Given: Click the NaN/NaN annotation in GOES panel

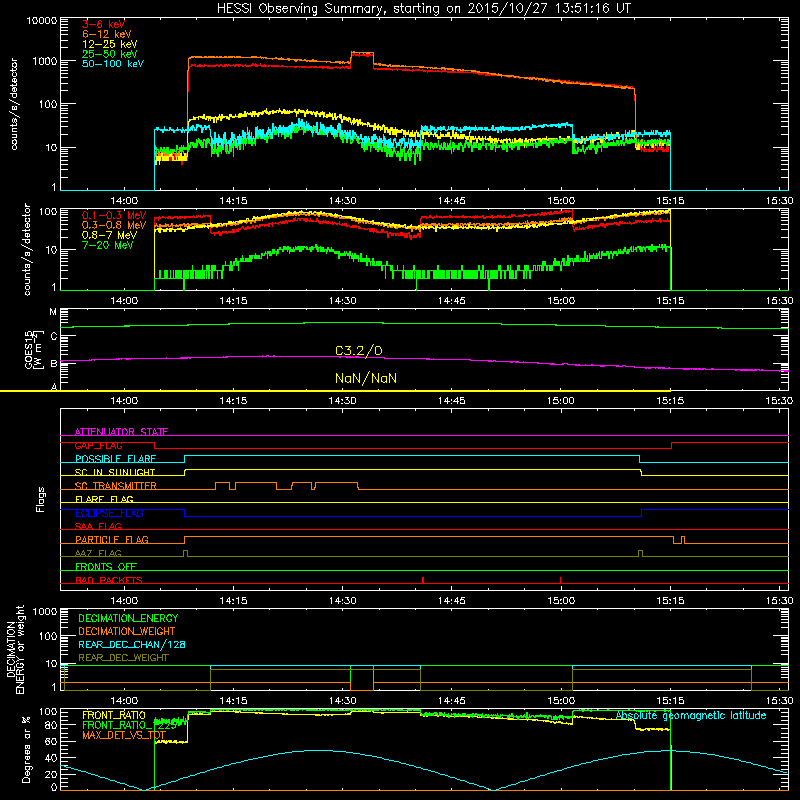Looking at the screenshot, I should coord(366,379).
